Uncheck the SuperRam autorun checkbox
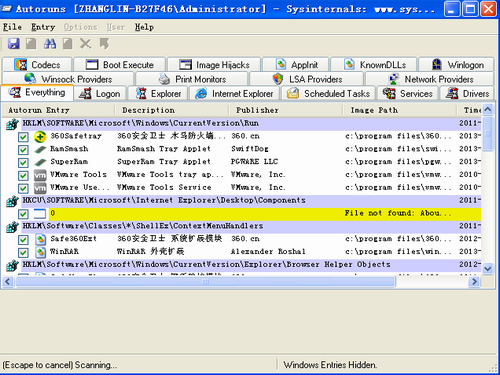The width and height of the screenshot is (500, 375). (23, 163)
